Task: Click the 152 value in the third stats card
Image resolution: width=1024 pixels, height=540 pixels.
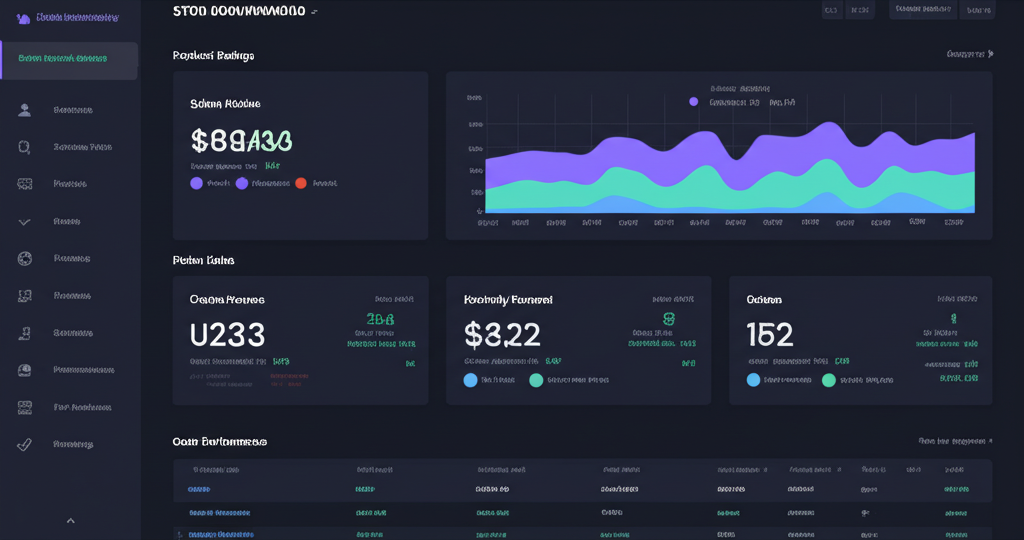Action: (x=770, y=335)
